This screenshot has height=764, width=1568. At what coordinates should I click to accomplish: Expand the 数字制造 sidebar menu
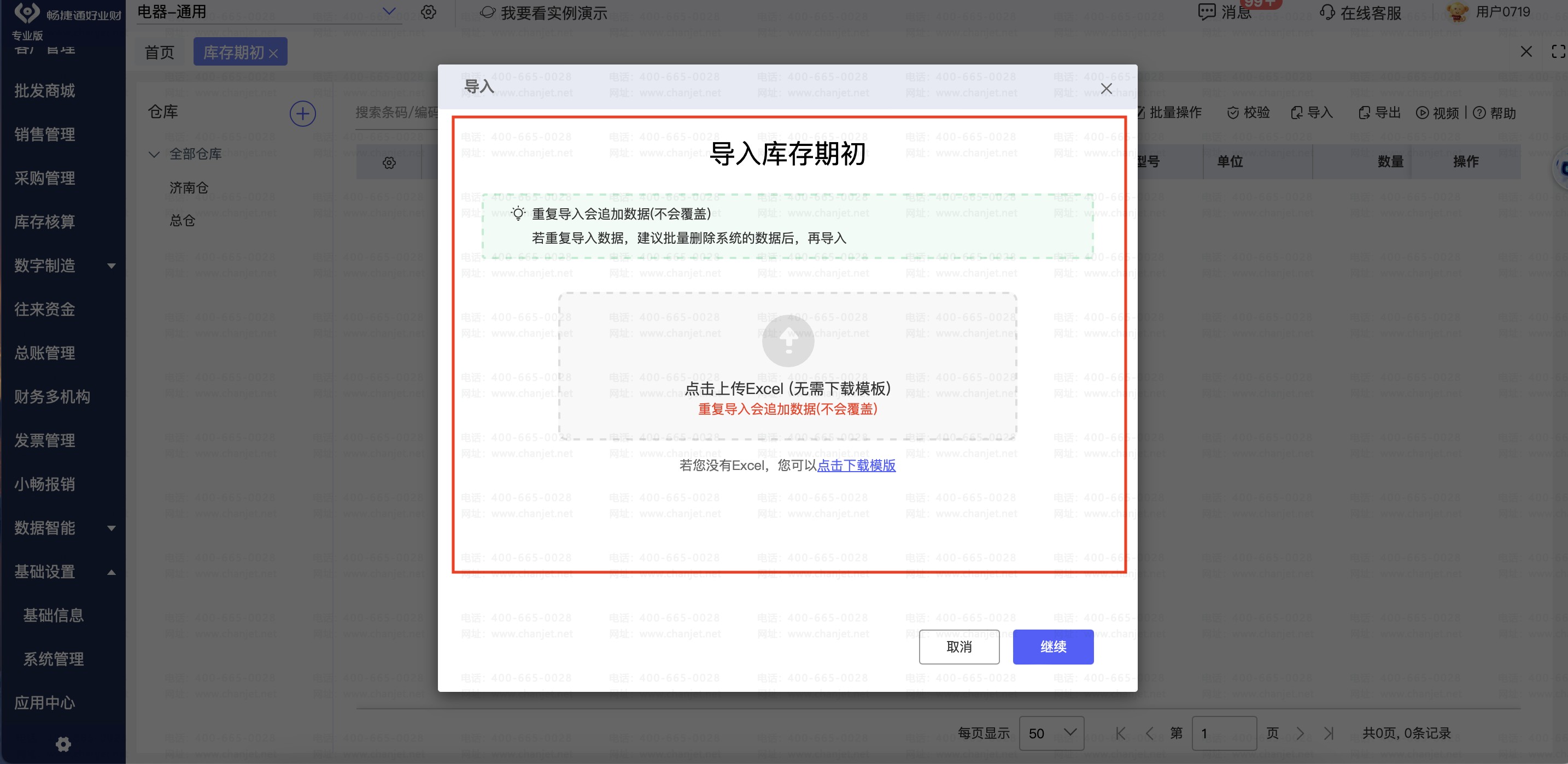click(x=112, y=266)
